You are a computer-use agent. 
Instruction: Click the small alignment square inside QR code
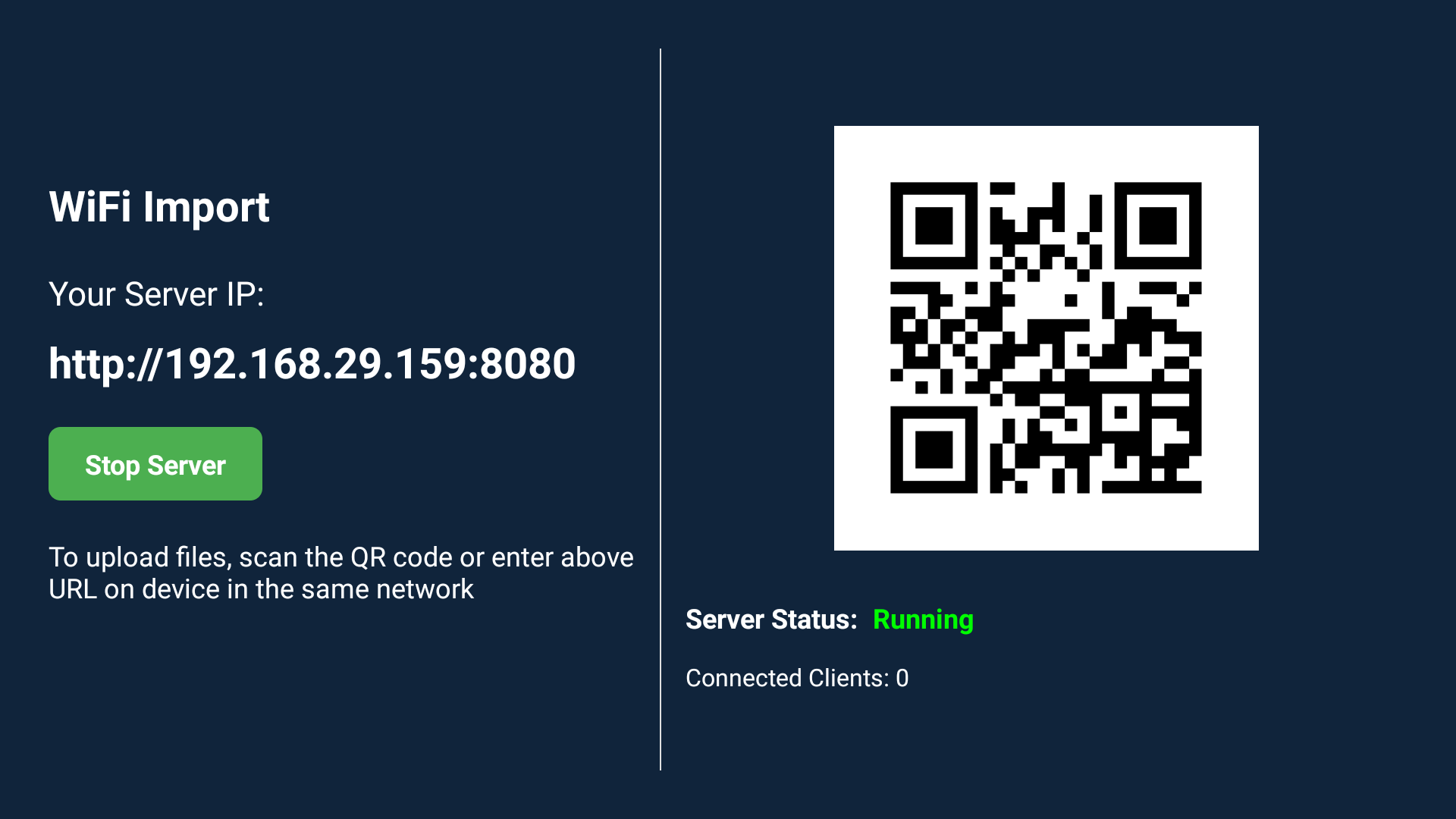click(1120, 413)
